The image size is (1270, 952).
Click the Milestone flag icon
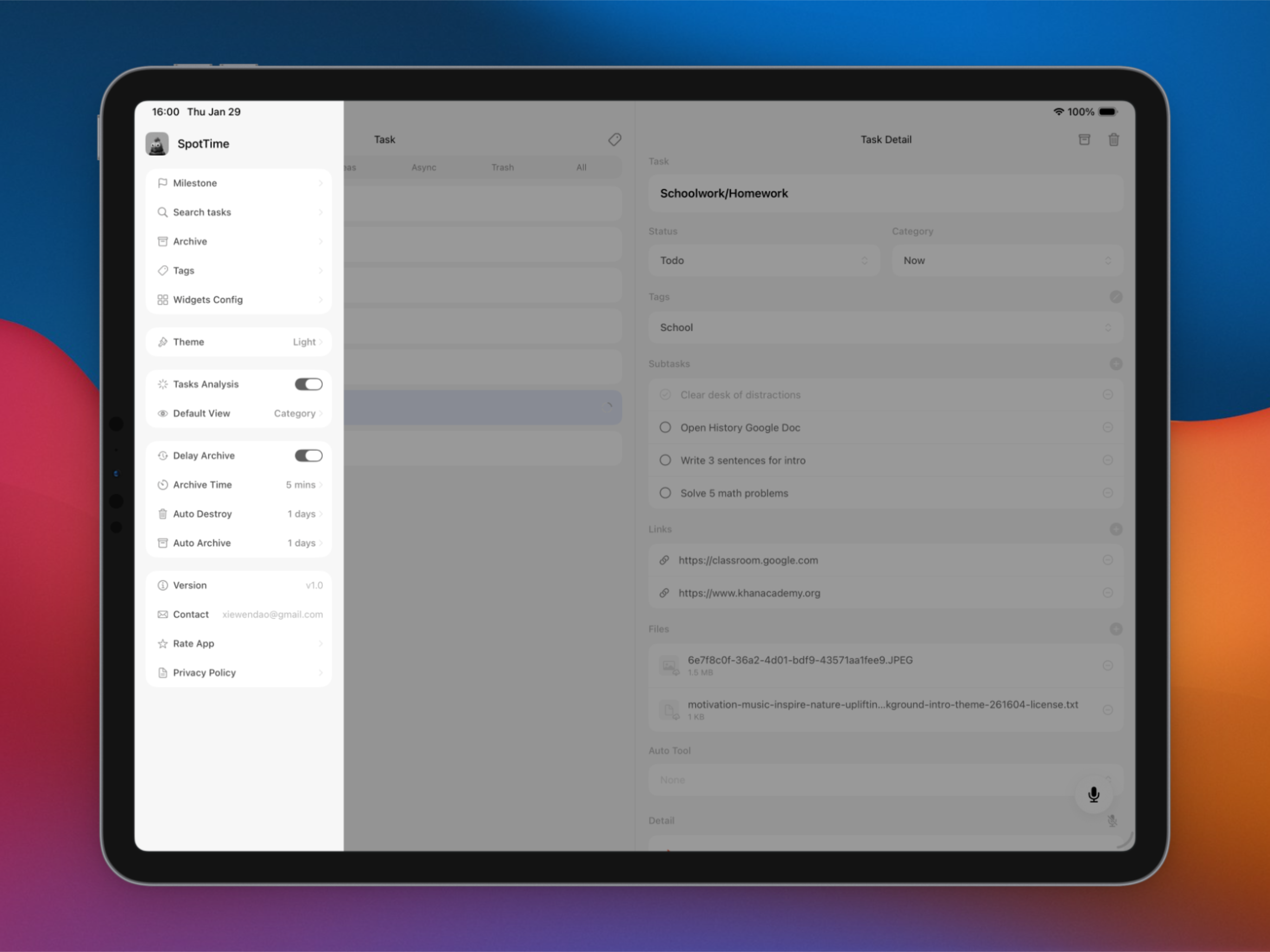tap(163, 183)
